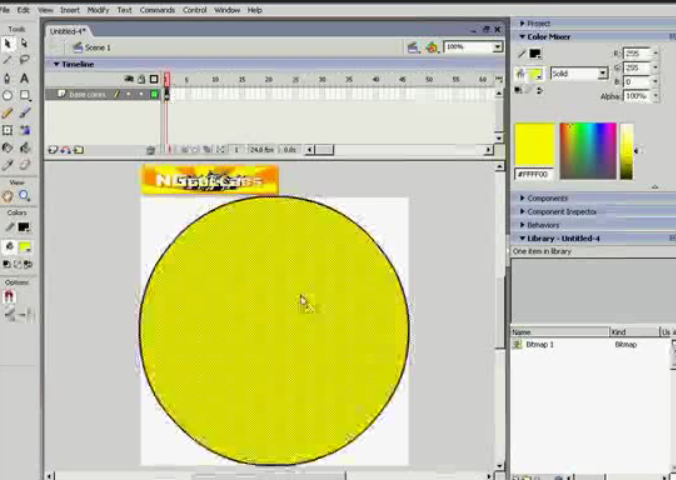This screenshot has height=480, width=676.
Task: Select the Oval tool
Action: [8, 96]
